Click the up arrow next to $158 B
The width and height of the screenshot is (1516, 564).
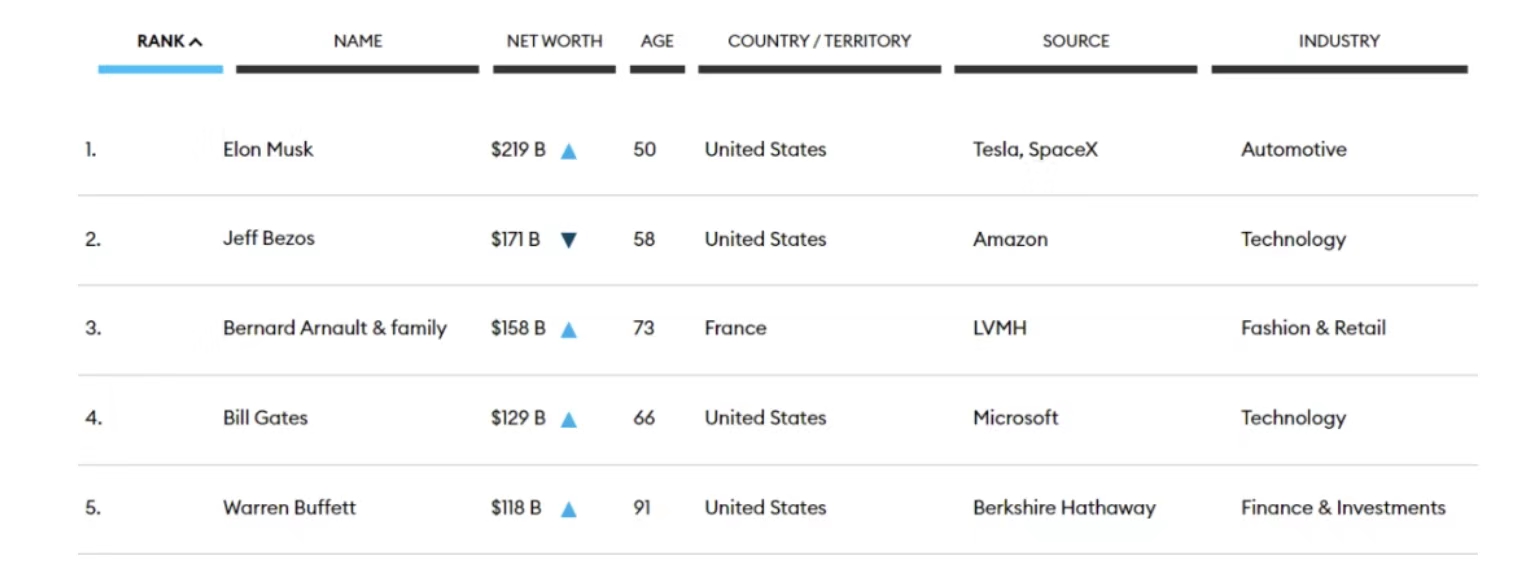click(568, 329)
